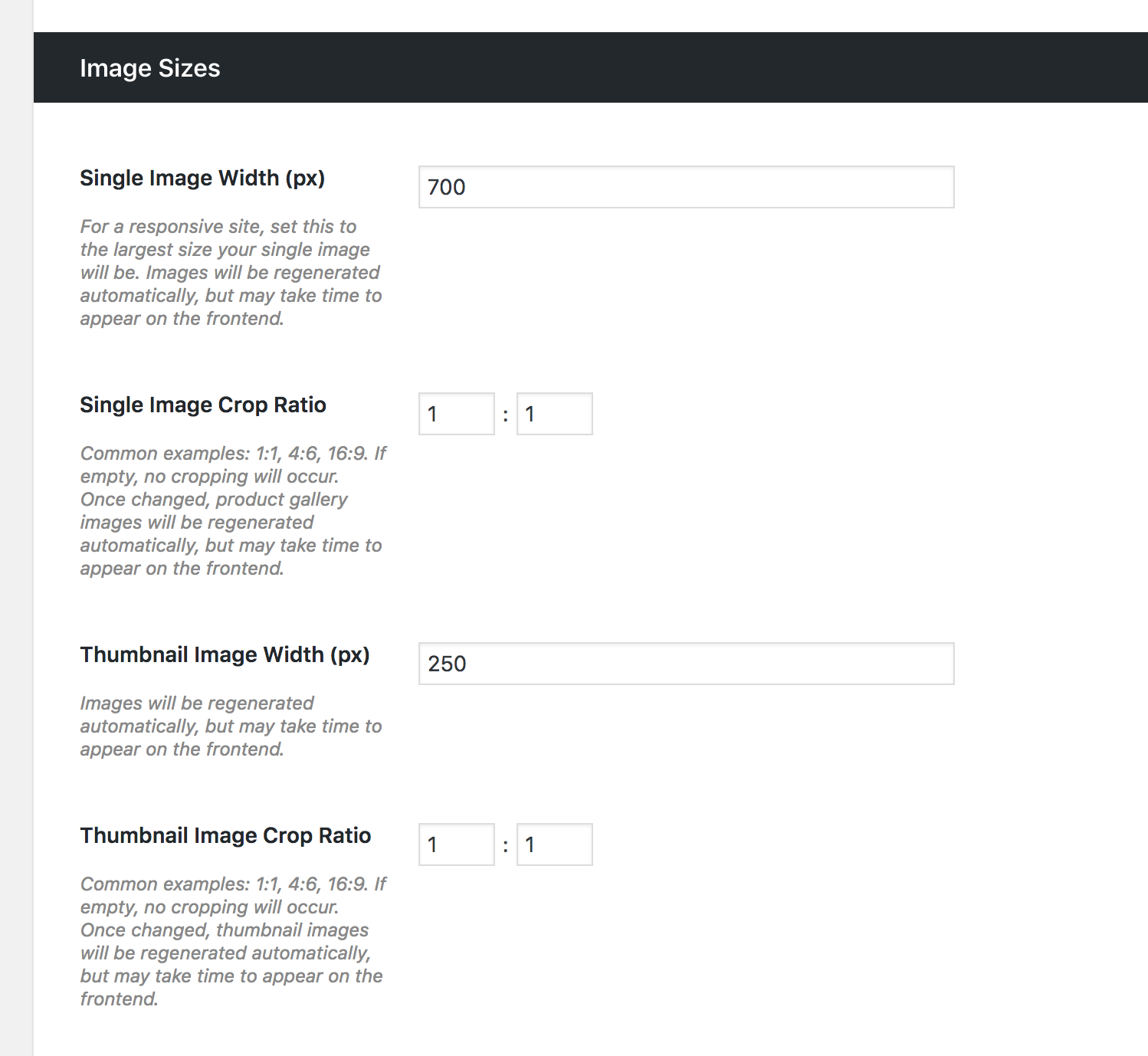Click the second Single Image Crop Ratio box

click(x=553, y=413)
